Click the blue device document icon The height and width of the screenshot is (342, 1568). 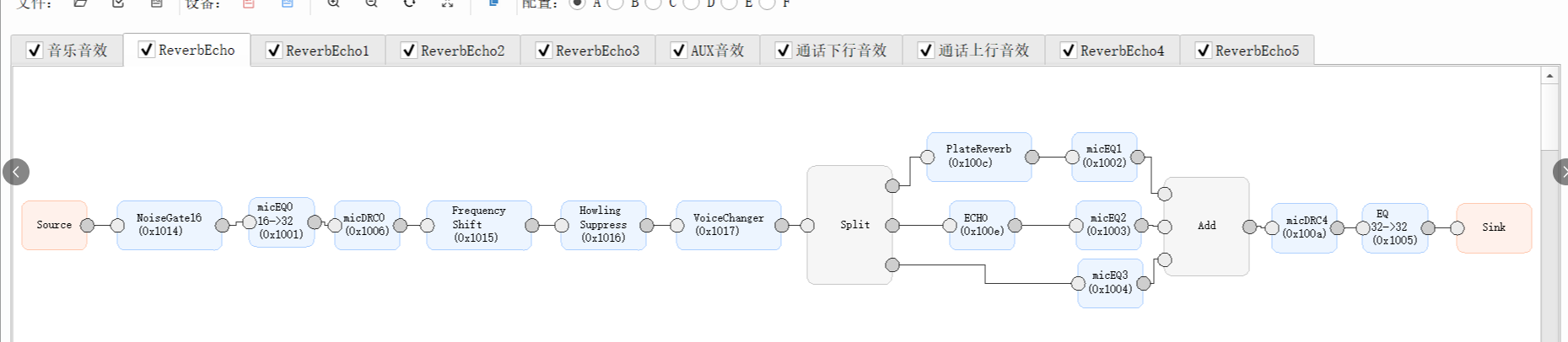click(x=287, y=3)
